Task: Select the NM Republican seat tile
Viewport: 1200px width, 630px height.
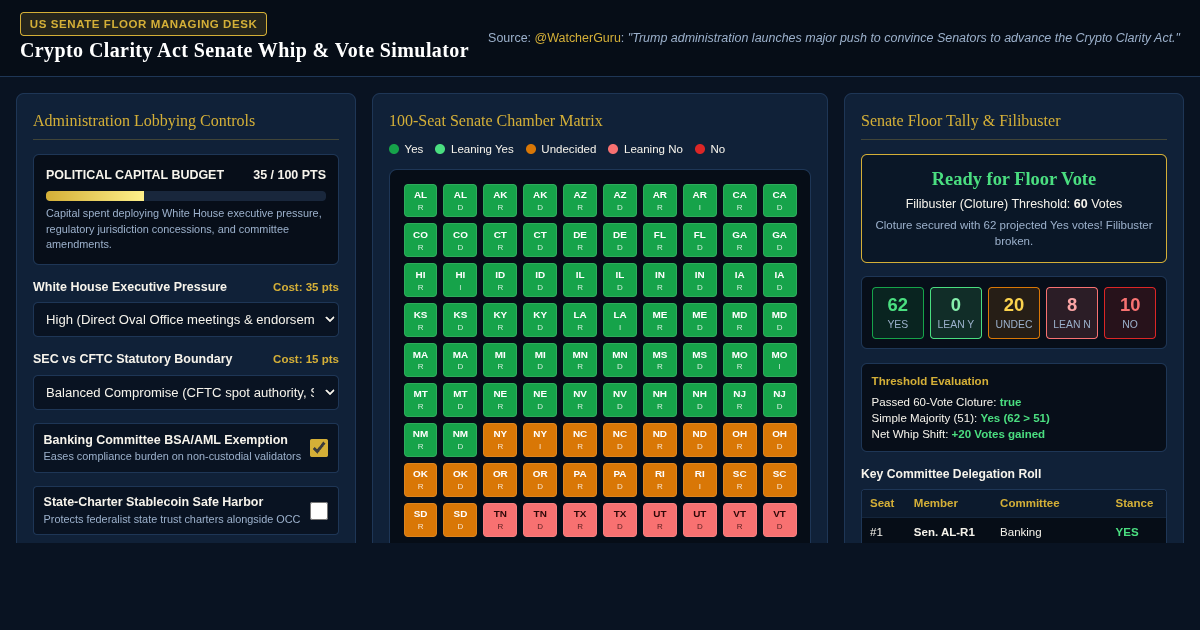Action: pyautogui.click(x=420, y=440)
